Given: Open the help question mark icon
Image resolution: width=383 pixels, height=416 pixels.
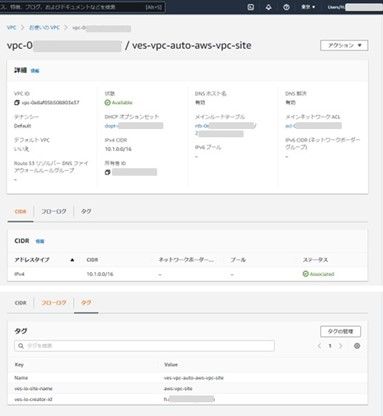Looking at the screenshot, I should tap(286, 7).
